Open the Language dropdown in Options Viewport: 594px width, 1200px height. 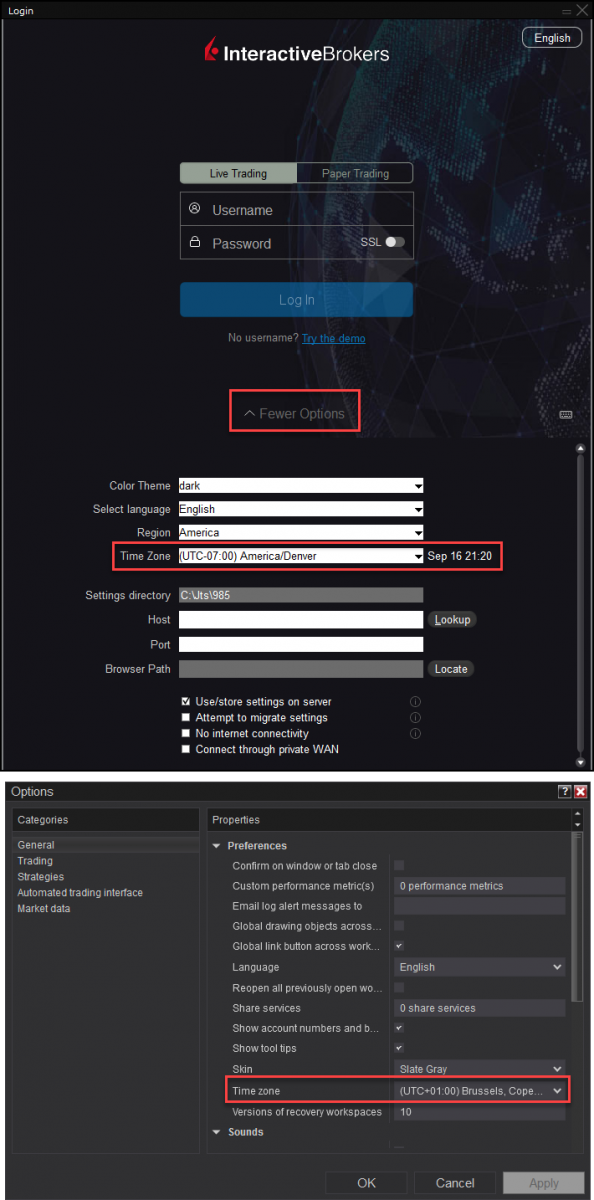[479, 967]
